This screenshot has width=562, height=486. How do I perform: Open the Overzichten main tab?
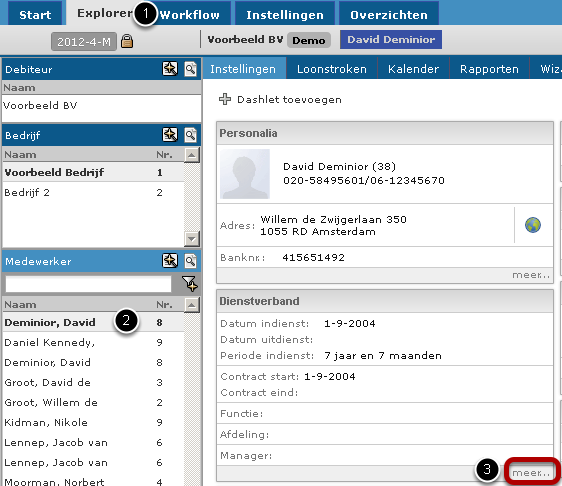pos(389,15)
